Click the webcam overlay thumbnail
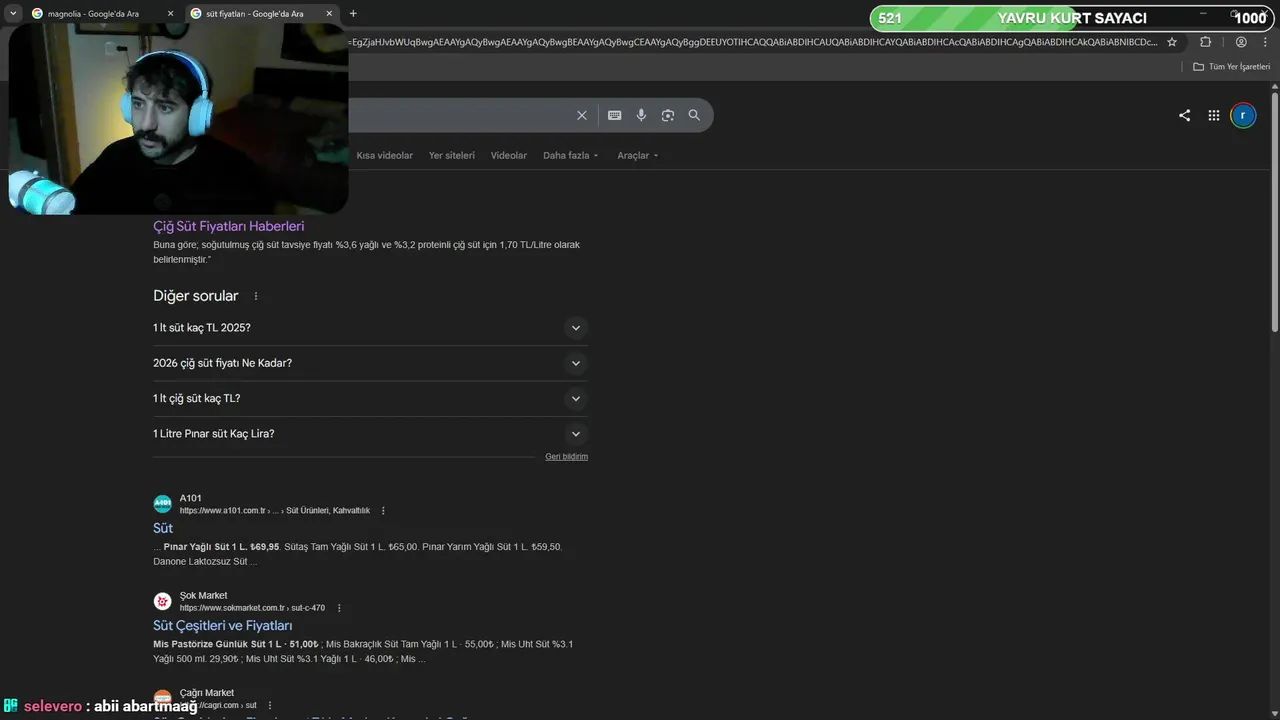The image size is (1280, 720). pyautogui.click(x=178, y=119)
